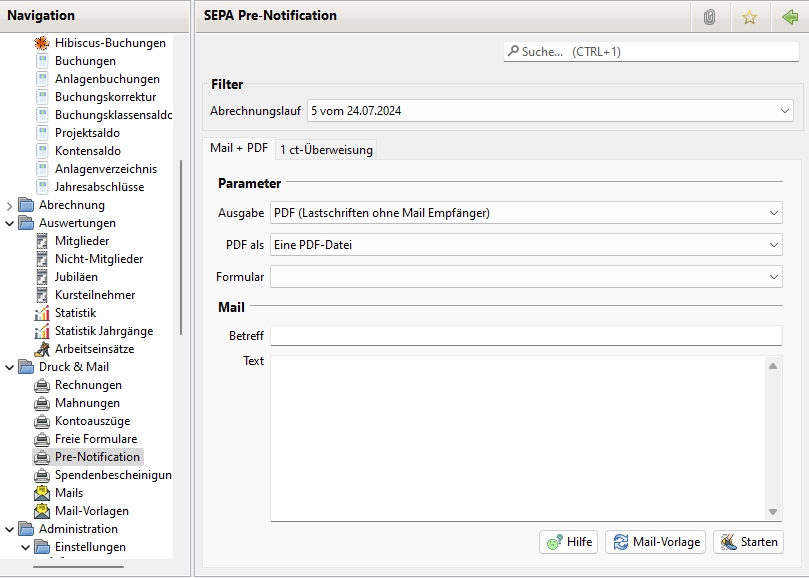Open the Ausgabe dropdown
The image size is (809, 578).
(x=525, y=212)
